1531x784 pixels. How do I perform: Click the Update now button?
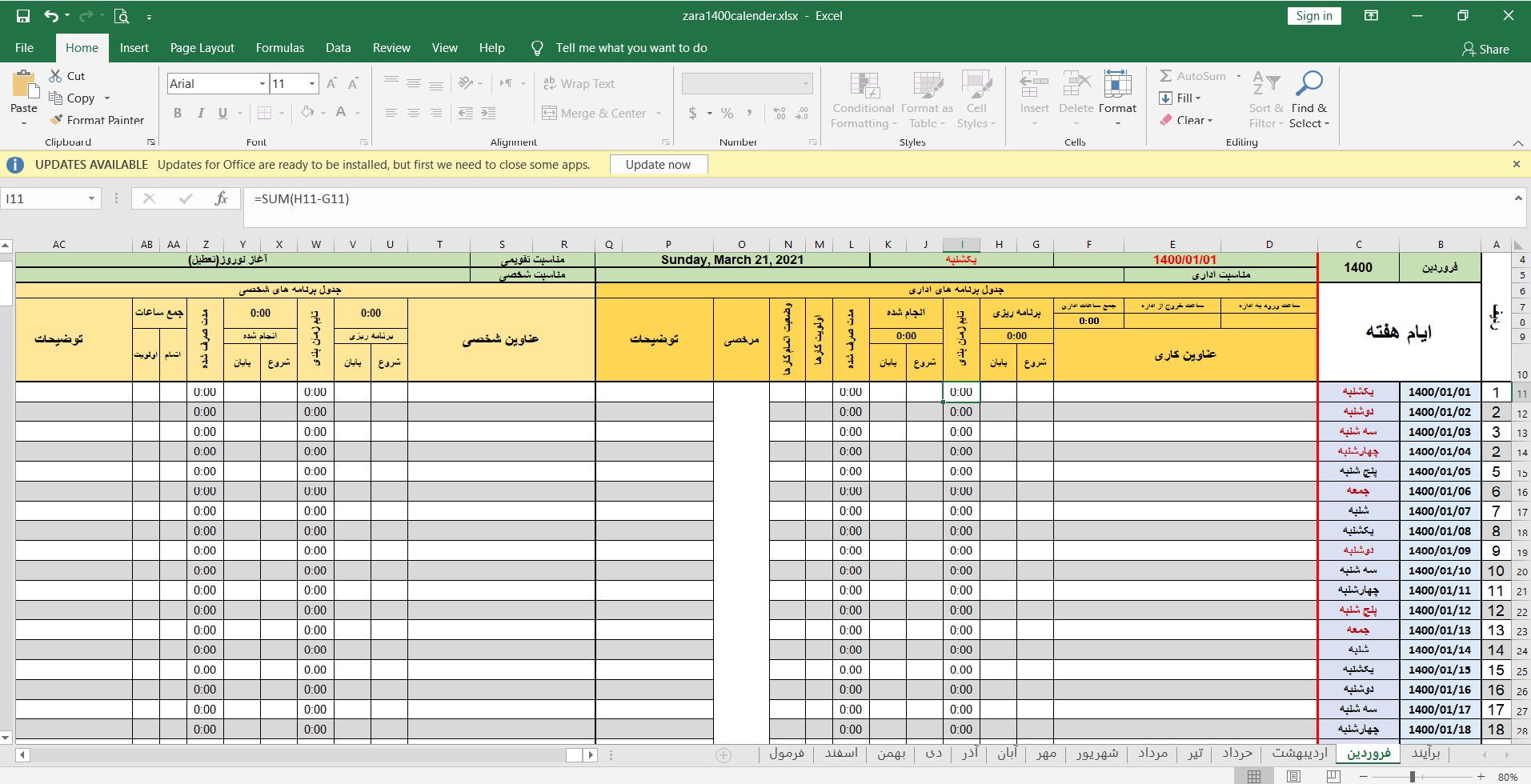coord(658,165)
